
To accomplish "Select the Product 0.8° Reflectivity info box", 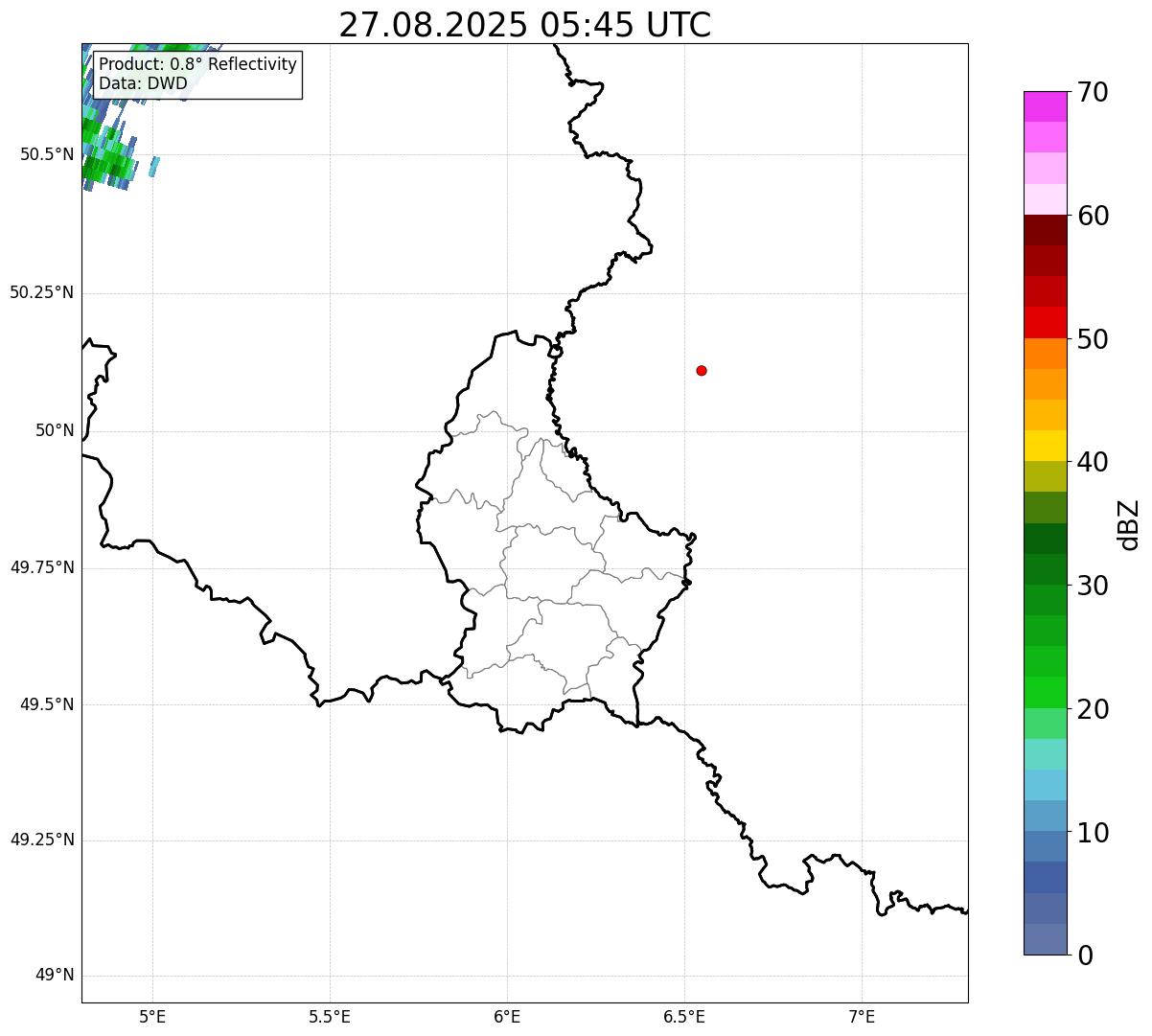I will click(x=197, y=75).
